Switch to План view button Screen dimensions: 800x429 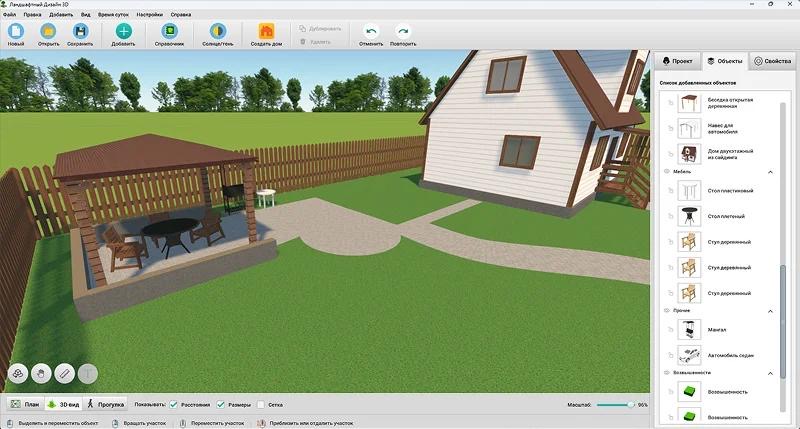26,404
